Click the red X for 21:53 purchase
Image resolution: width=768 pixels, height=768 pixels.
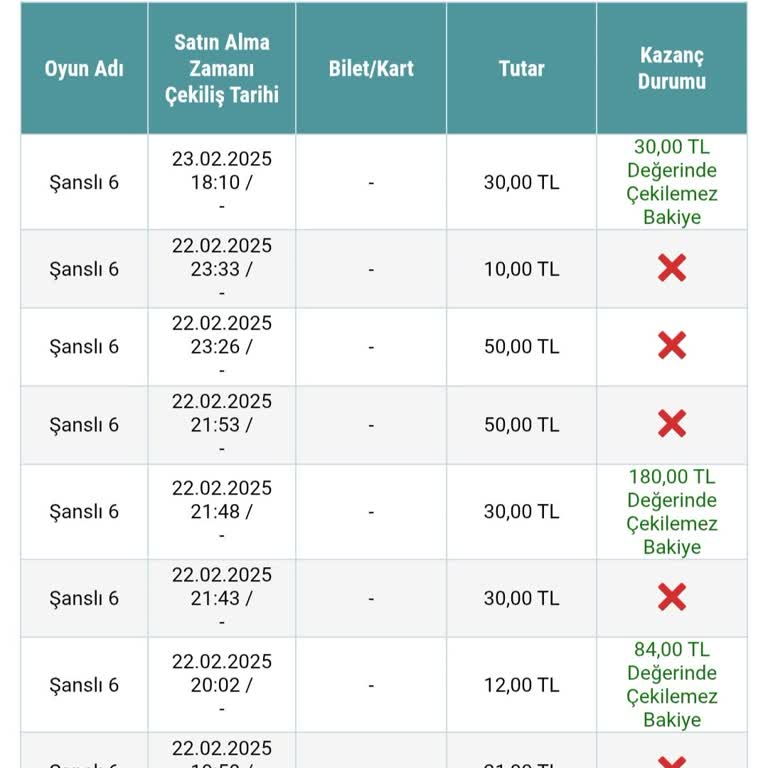click(672, 423)
